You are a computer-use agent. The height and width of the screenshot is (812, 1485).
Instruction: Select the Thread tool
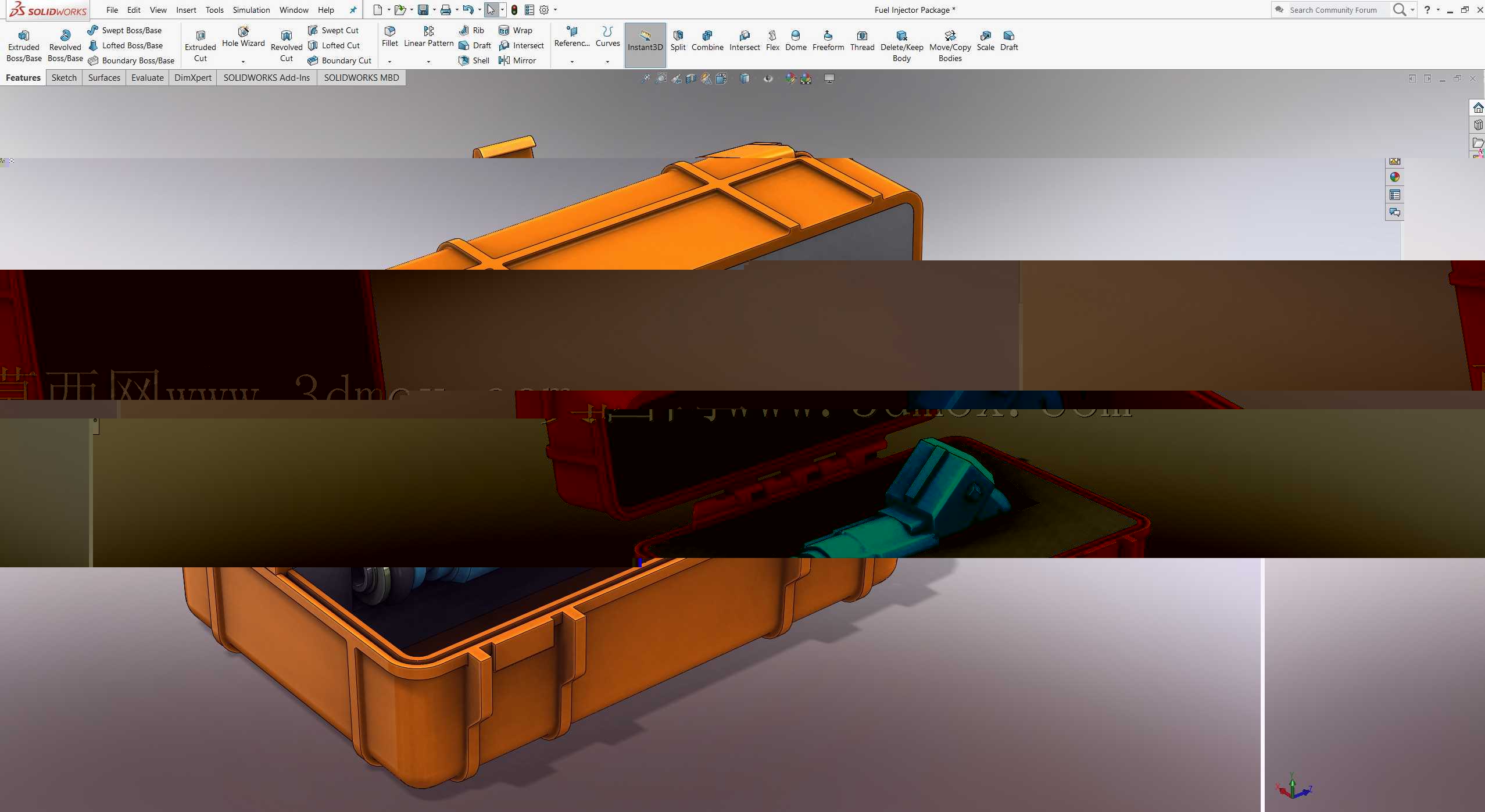(x=862, y=41)
